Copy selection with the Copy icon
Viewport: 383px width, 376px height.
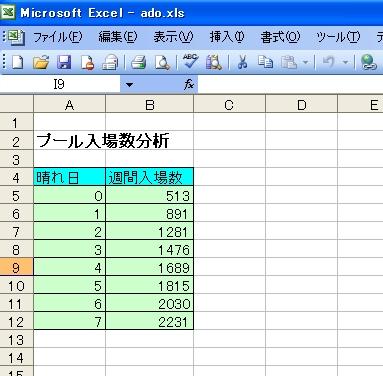[x=265, y=62]
